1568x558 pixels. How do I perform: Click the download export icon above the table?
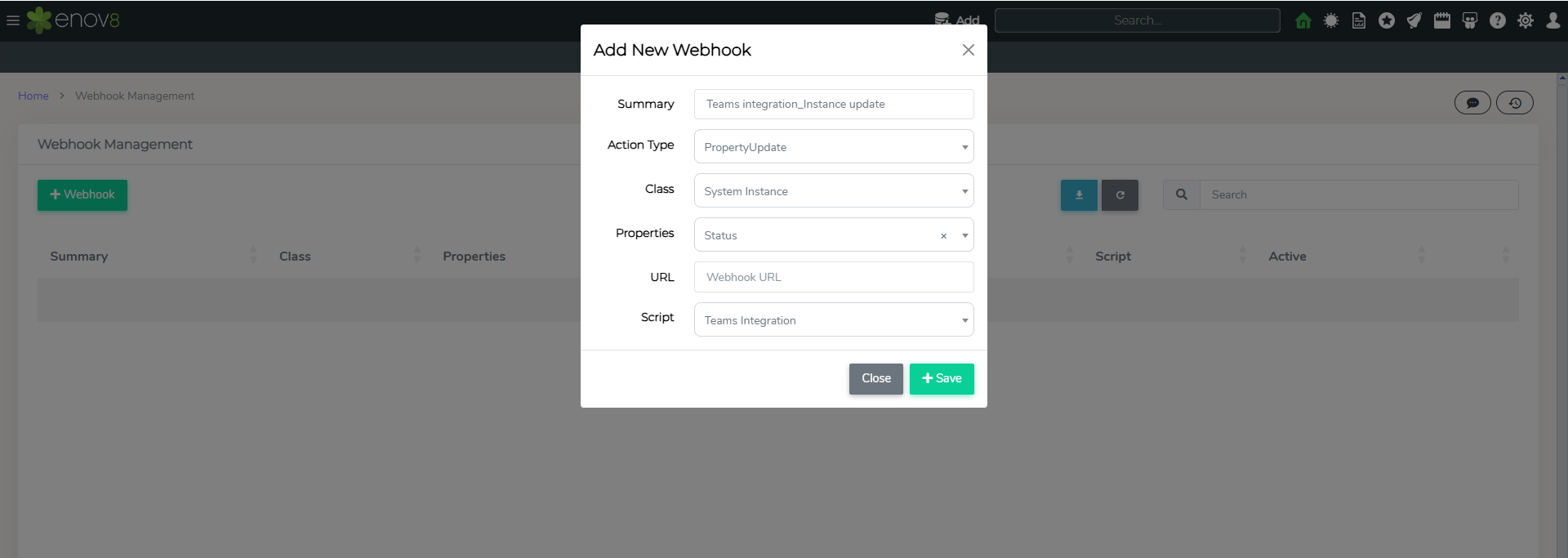pyautogui.click(x=1078, y=194)
